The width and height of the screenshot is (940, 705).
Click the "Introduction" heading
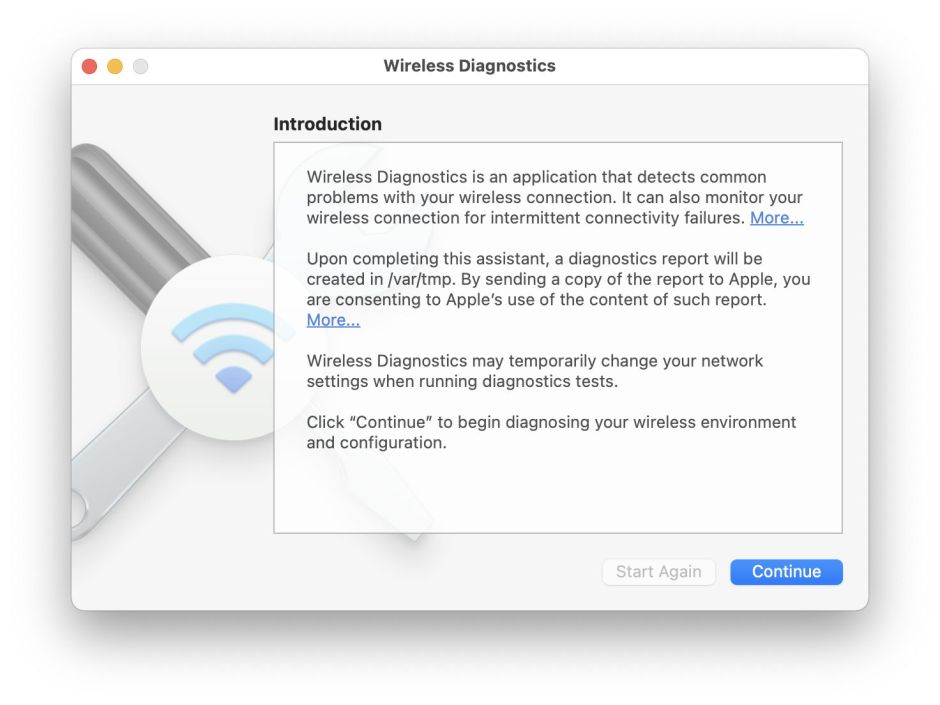327,124
